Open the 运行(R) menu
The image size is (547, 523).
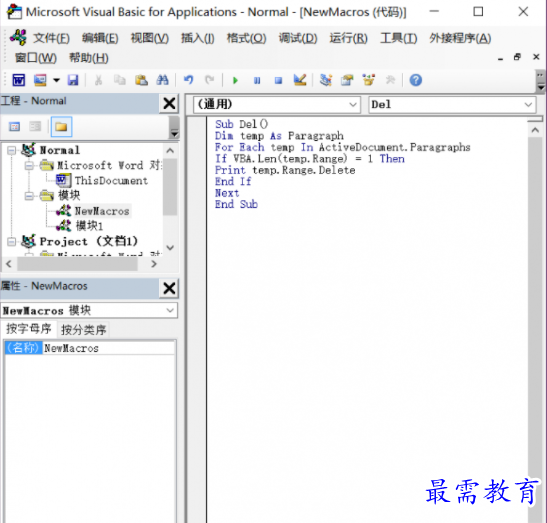pos(349,38)
